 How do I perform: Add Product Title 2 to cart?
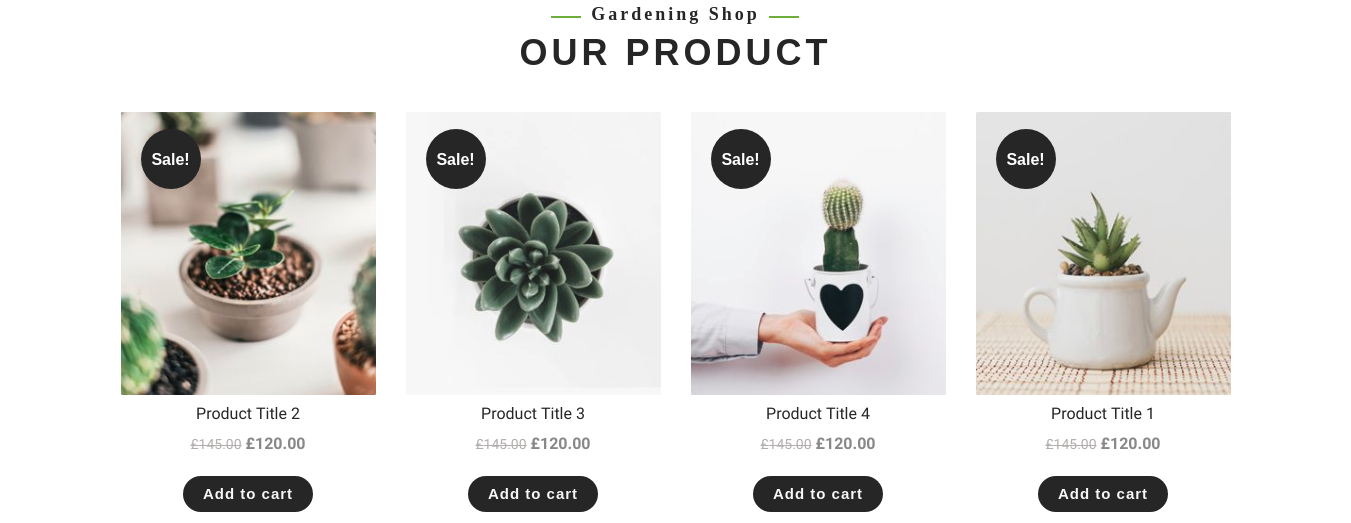tap(248, 494)
